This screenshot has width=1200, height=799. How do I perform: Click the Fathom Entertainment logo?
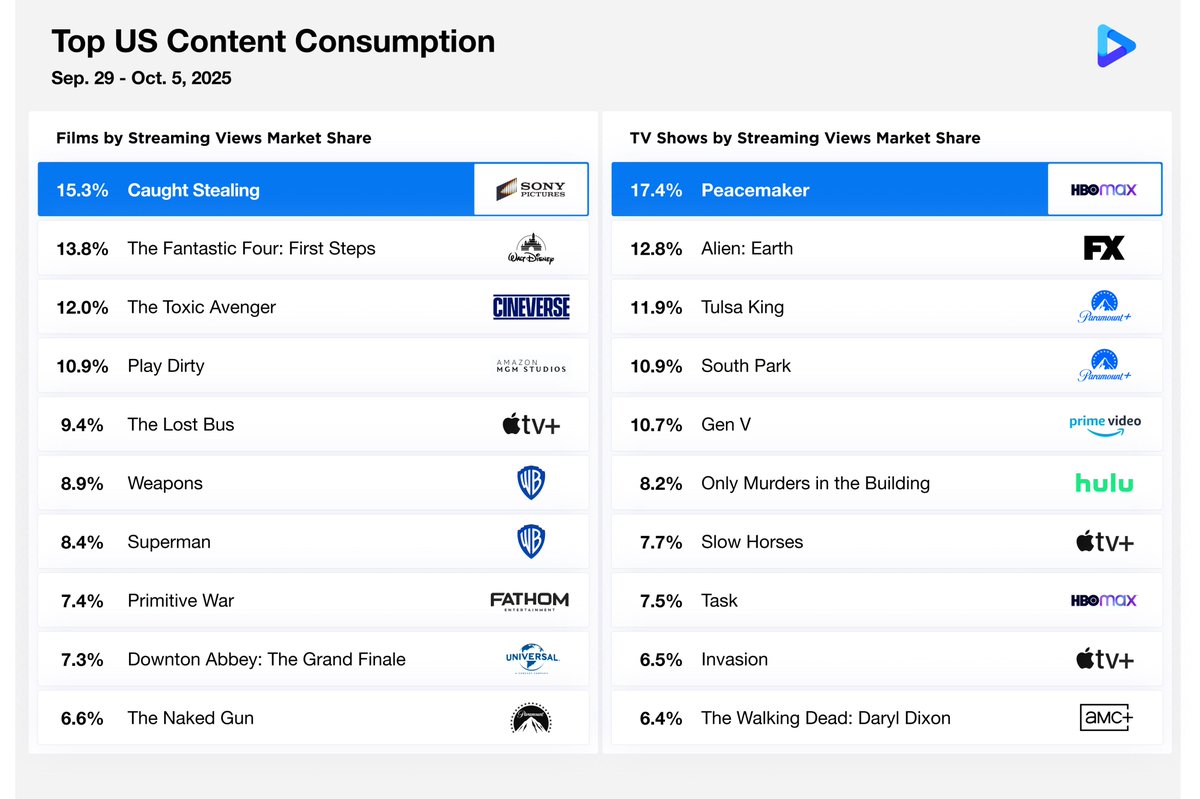pyautogui.click(x=529, y=600)
